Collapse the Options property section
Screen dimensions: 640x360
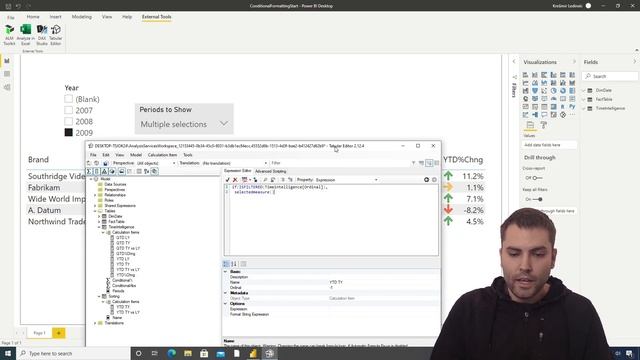pos(225,304)
